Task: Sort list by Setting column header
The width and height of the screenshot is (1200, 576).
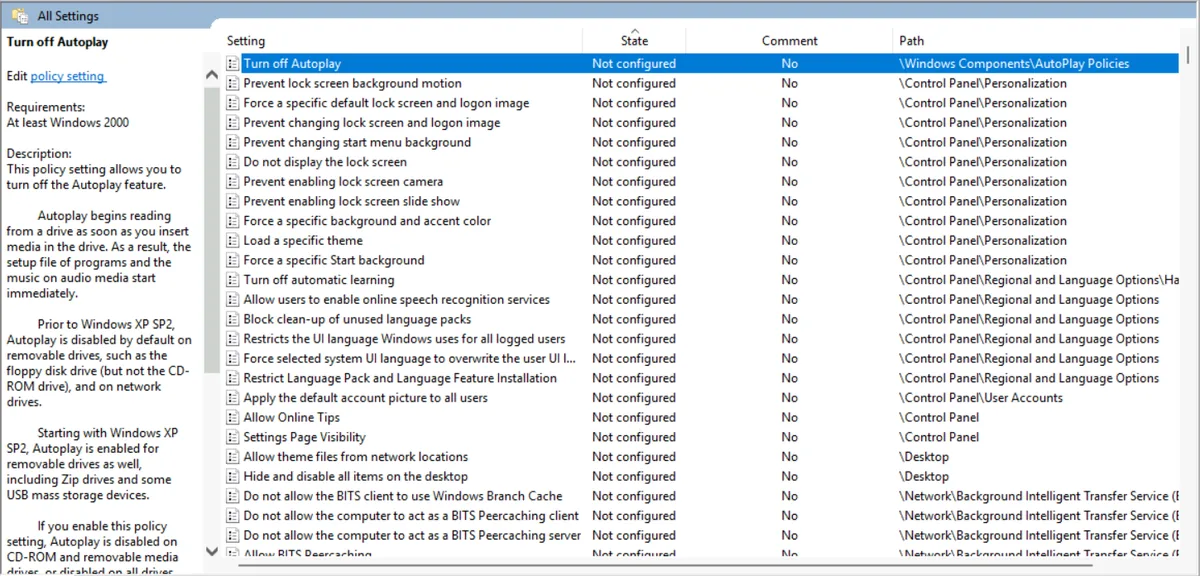Action: [x=402, y=41]
